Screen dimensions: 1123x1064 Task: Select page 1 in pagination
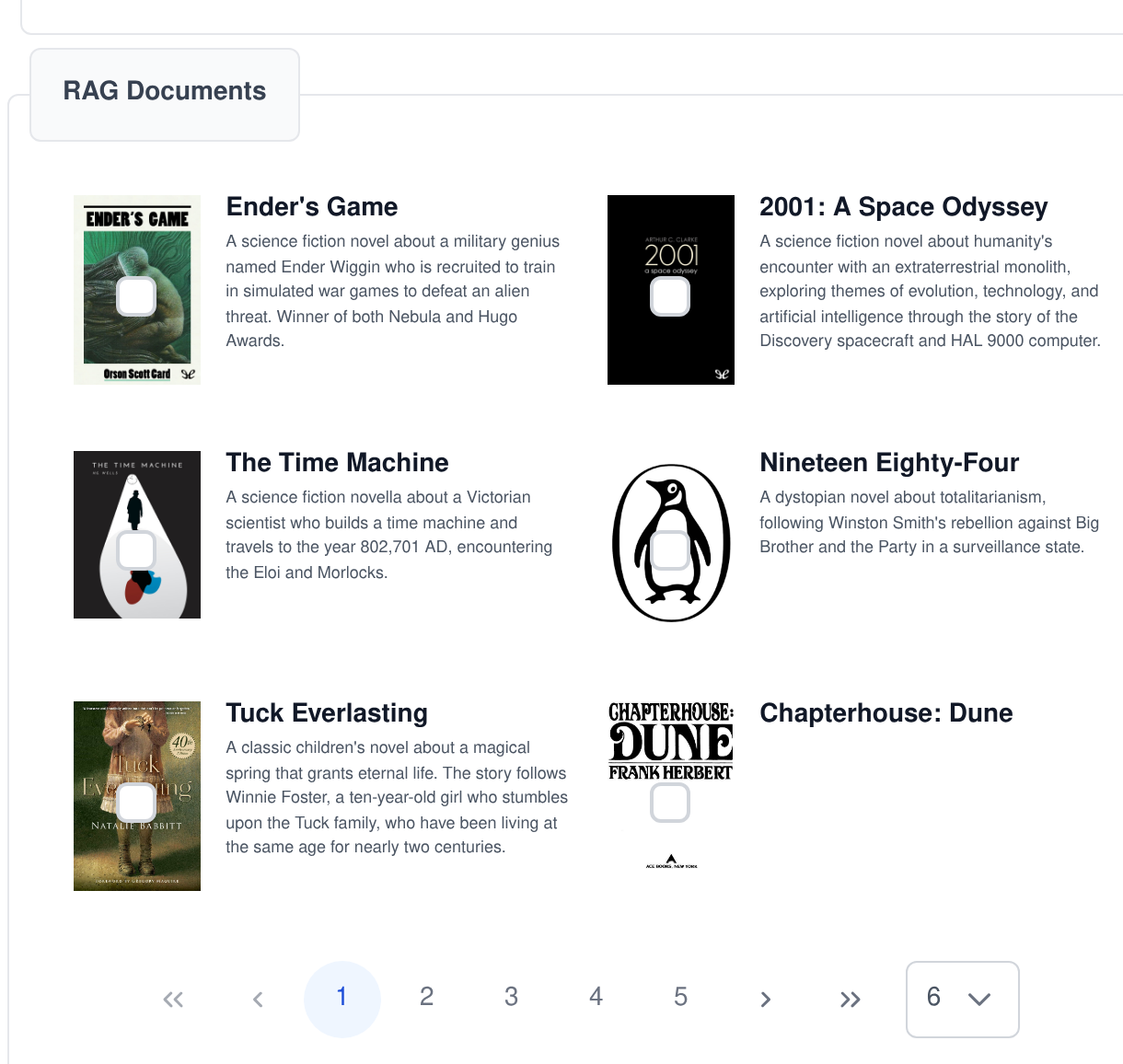[342, 1000]
